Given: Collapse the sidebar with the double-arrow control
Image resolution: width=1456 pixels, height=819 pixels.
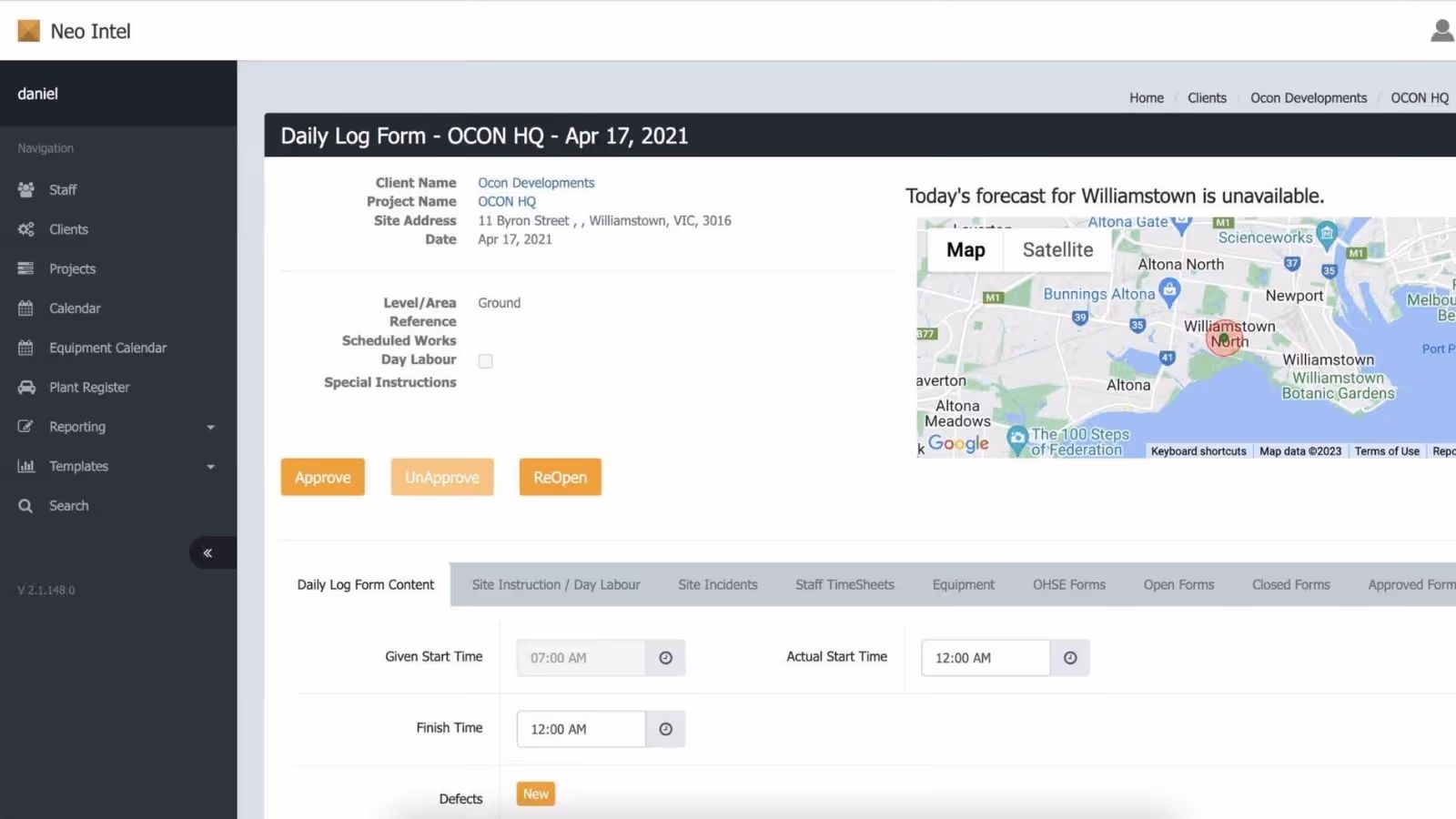Looking at the screenshot, I should point(207,552).
